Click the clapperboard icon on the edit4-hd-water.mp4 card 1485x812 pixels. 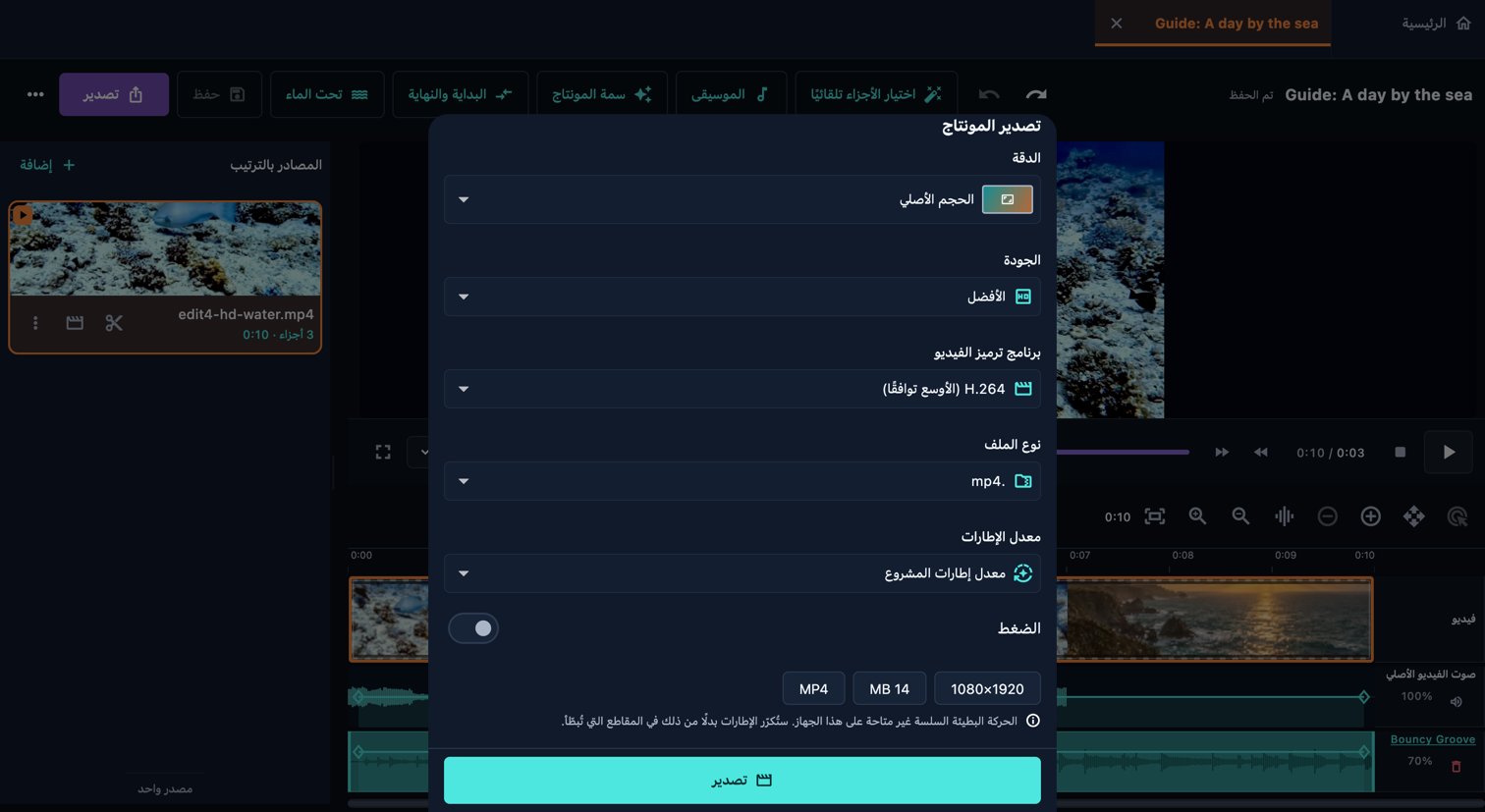coord(75,323)
